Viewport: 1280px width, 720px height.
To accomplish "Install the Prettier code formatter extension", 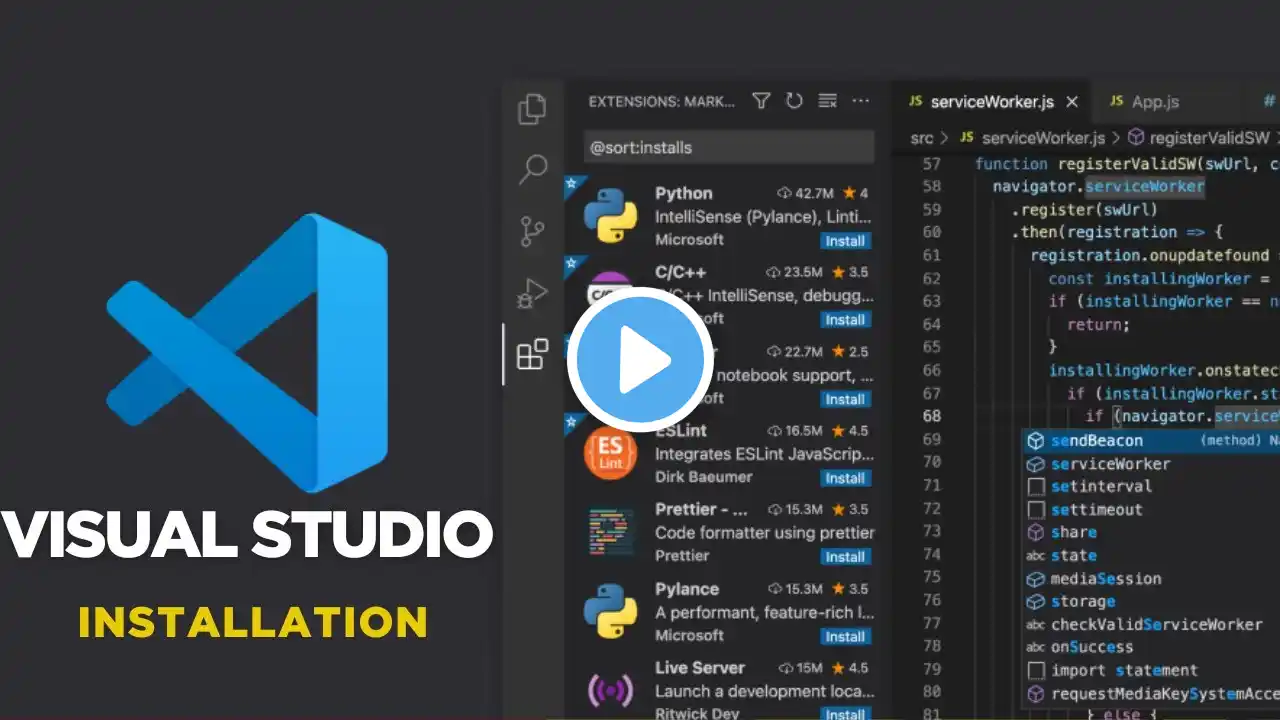I will [845, 557].
